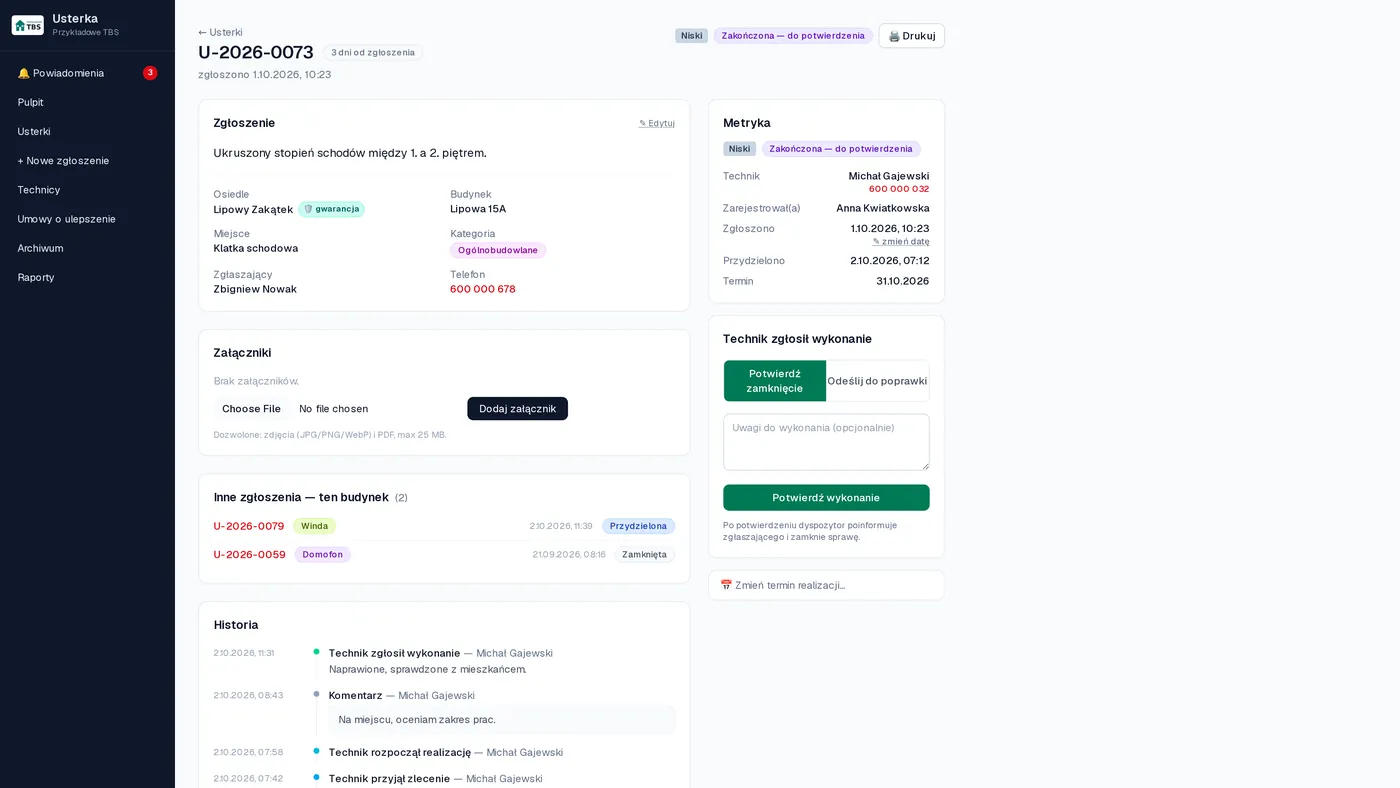Choose a file for attachment upload
Image resolution: width=1400 pixels, height=788 pixels.
coord(251,409)
